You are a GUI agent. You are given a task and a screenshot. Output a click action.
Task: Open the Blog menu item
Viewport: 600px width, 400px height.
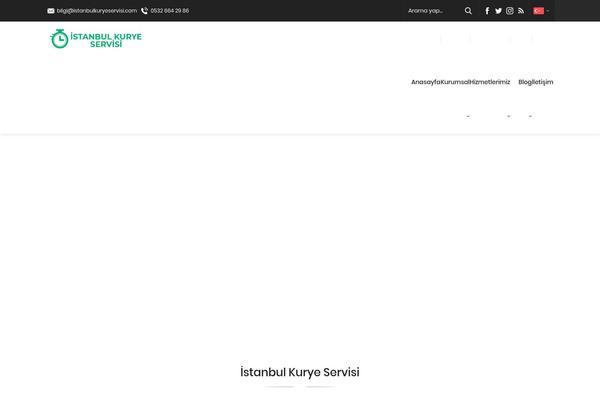coord(525,82)
